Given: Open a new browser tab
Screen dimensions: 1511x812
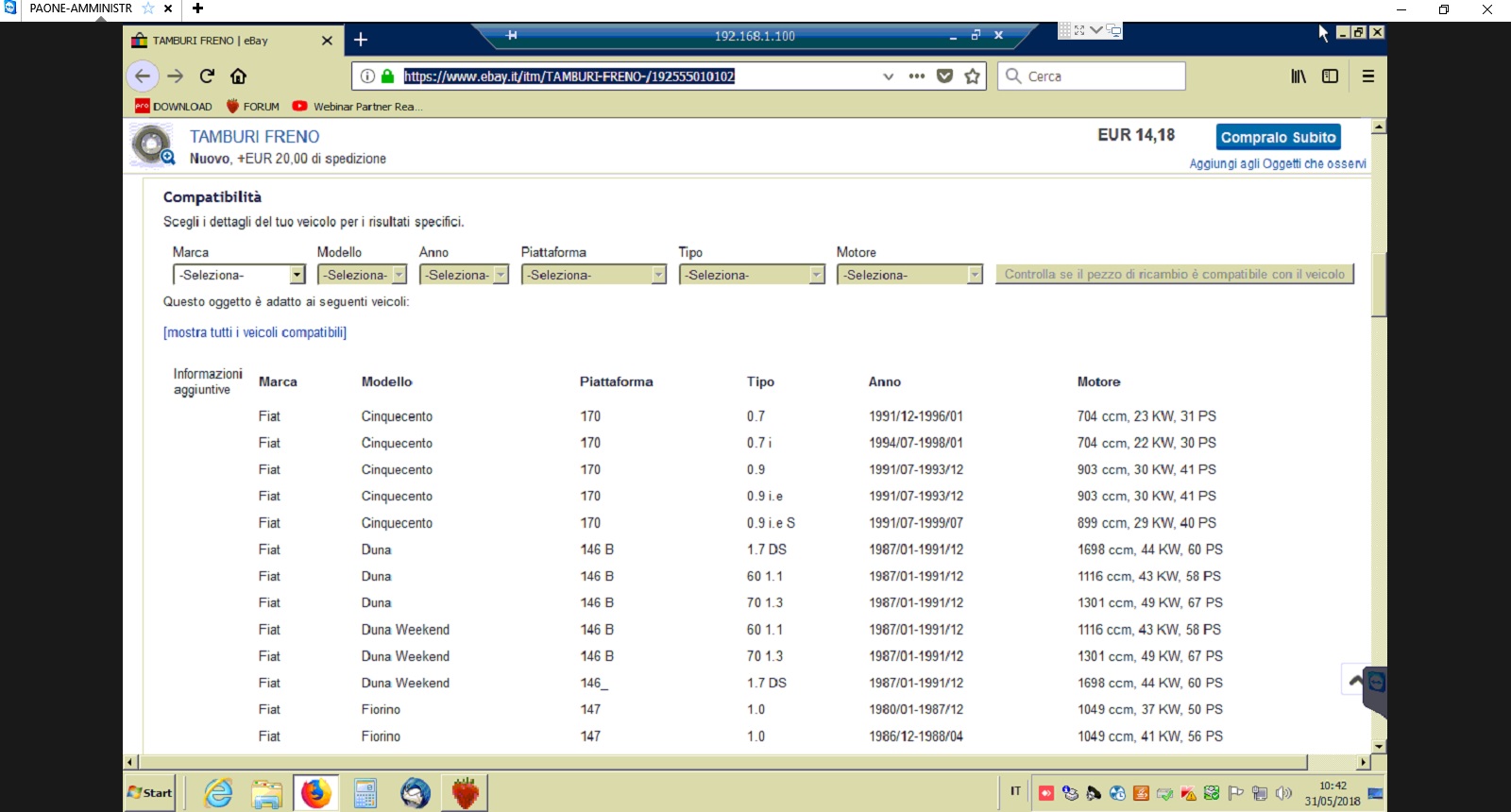Looking at the screenshot, I should tap(361, 40).
